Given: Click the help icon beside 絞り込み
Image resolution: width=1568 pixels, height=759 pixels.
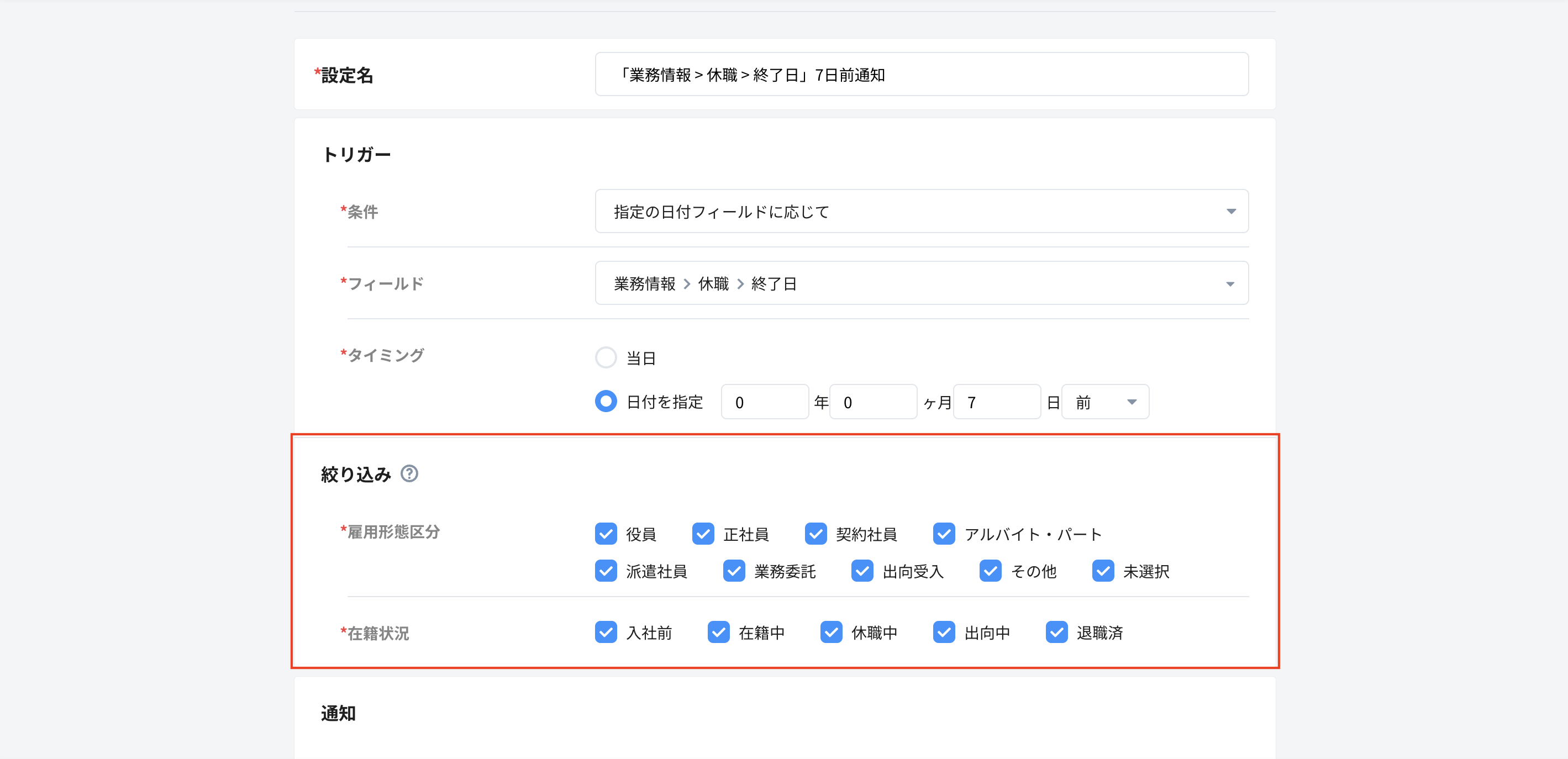Looking at the screenshot, I should pos(409,473).
